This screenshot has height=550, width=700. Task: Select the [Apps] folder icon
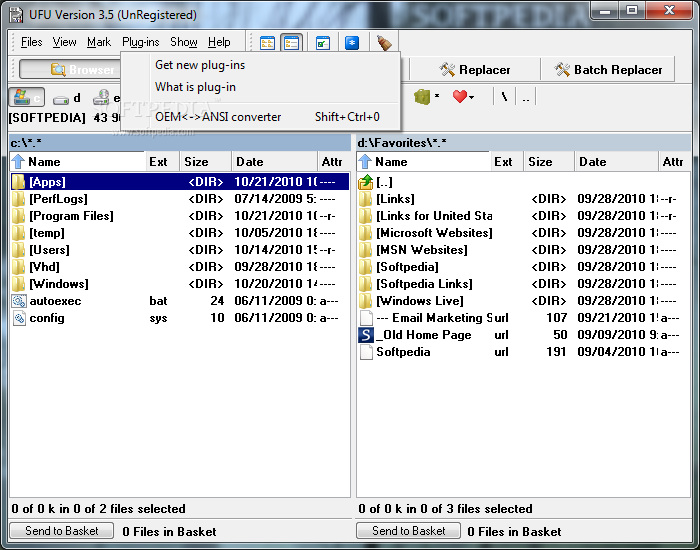click(18, 182)
